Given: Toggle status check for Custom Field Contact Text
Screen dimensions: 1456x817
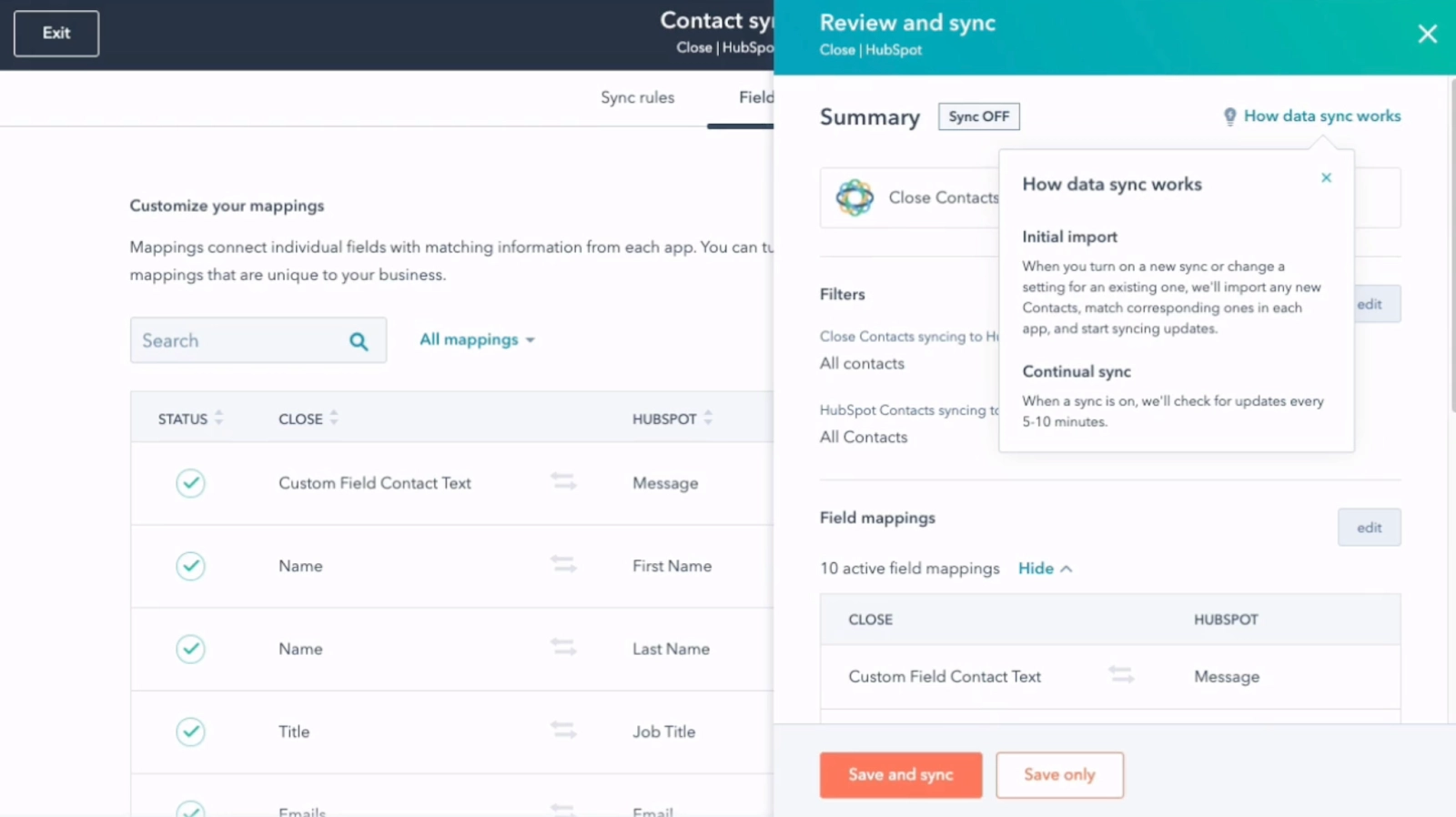Looking at the screenshot, I should (190, 483).
